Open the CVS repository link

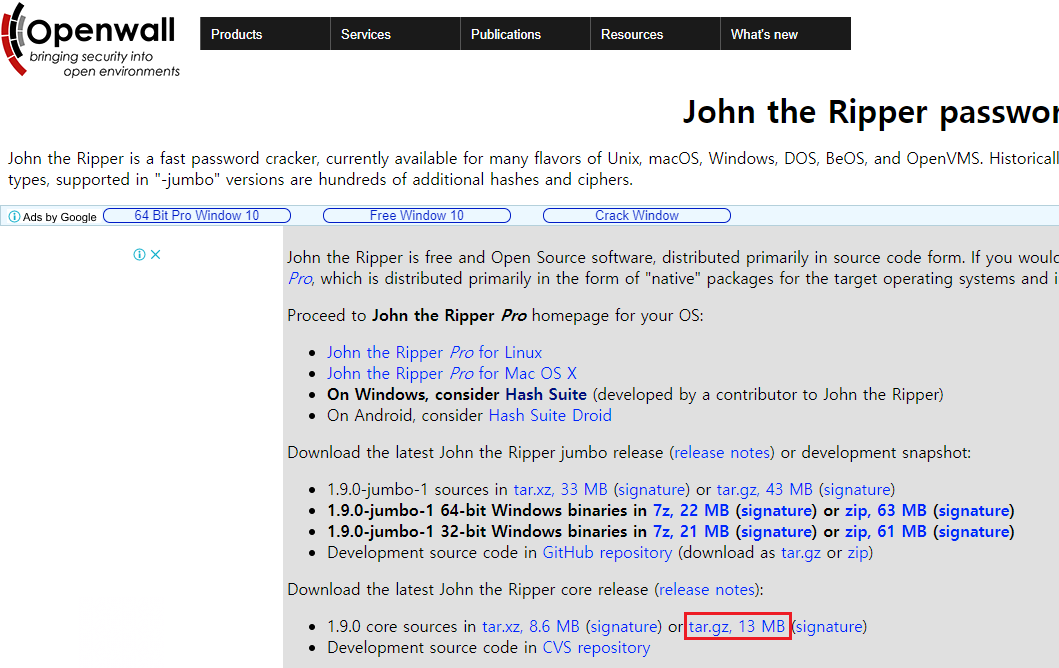tap(596, 648)
